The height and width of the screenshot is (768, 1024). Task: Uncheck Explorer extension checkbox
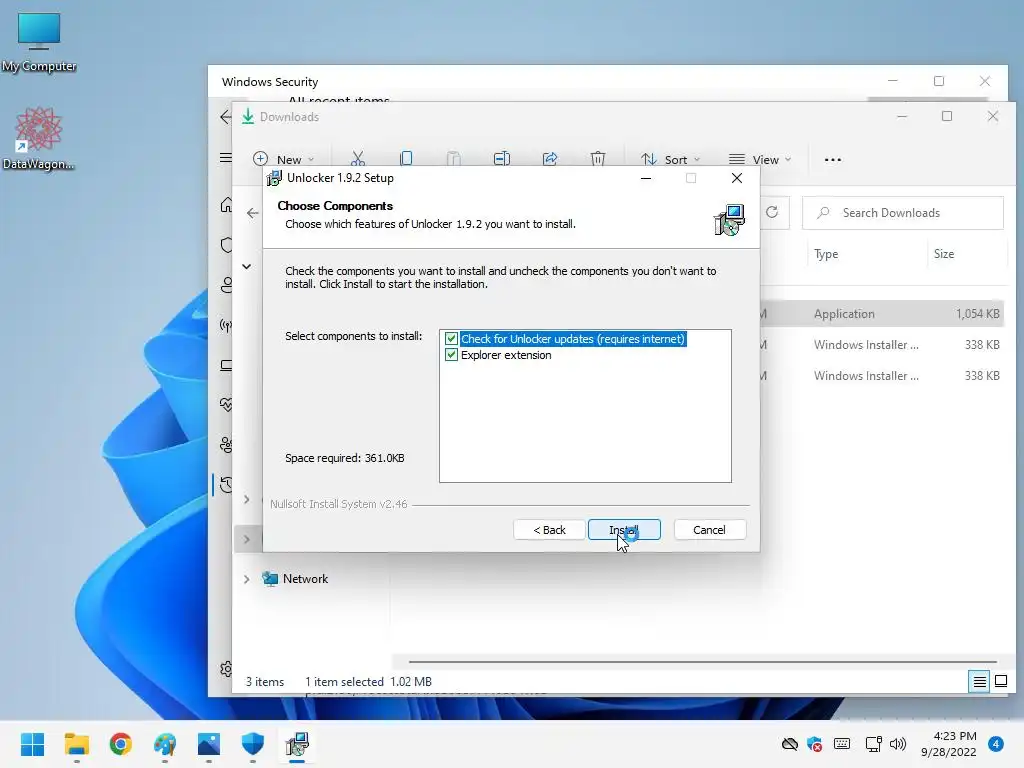tap(451, 355)
